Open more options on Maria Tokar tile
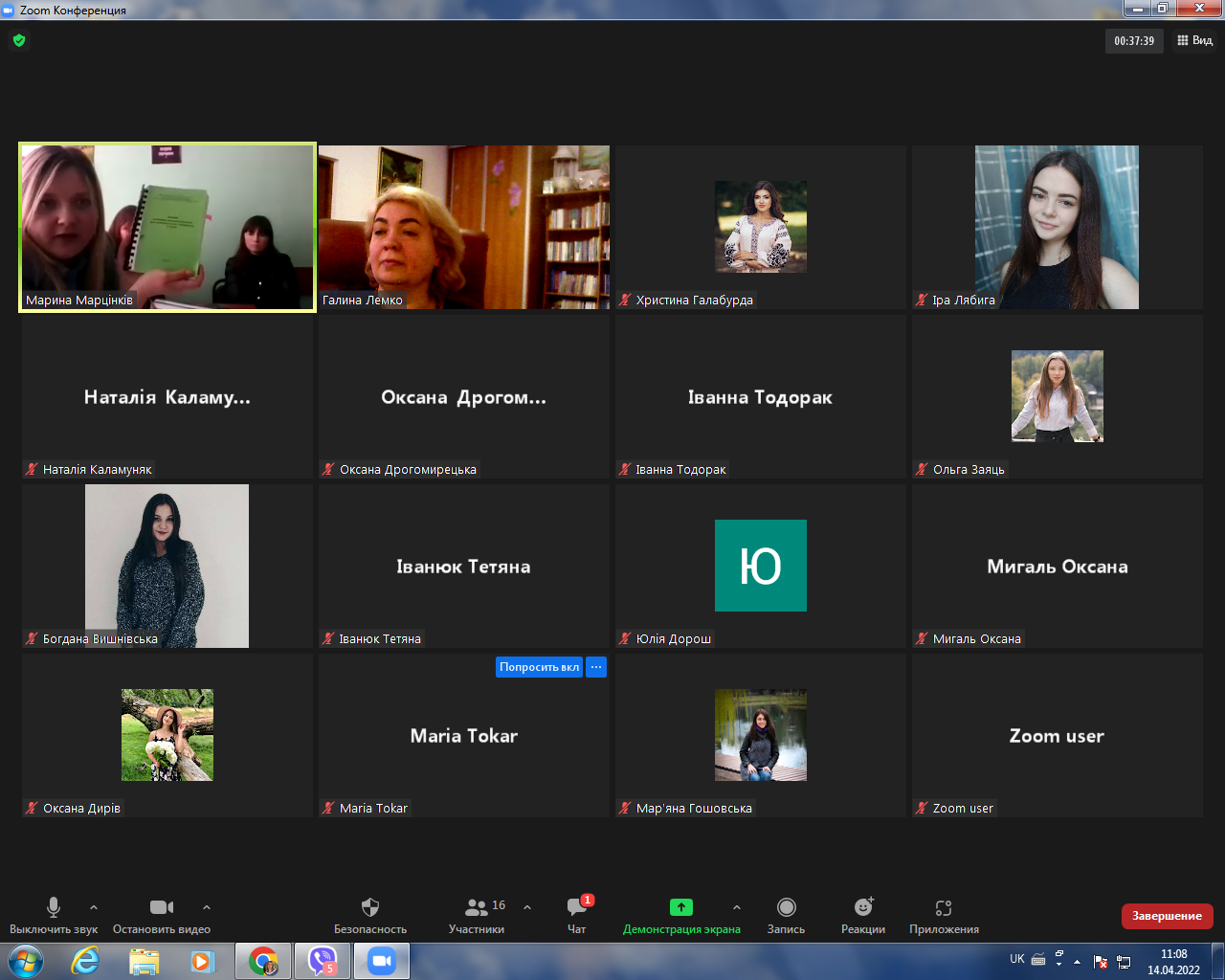Image resolution: width=1225 pixels, height=980 pixels. [596, 667]
